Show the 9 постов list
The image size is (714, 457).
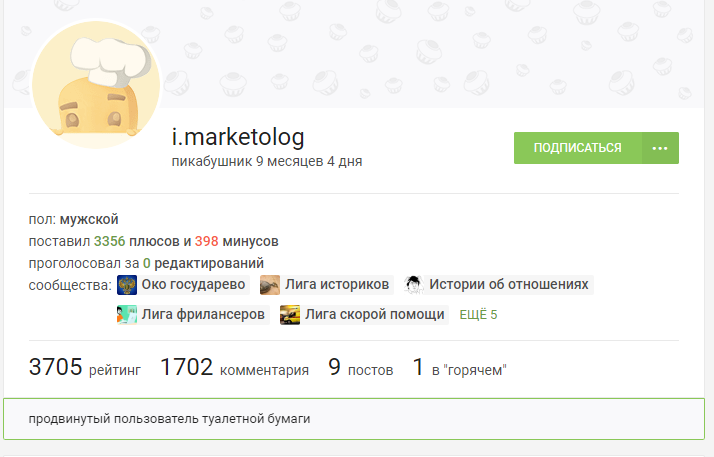(x=360, y=369)
